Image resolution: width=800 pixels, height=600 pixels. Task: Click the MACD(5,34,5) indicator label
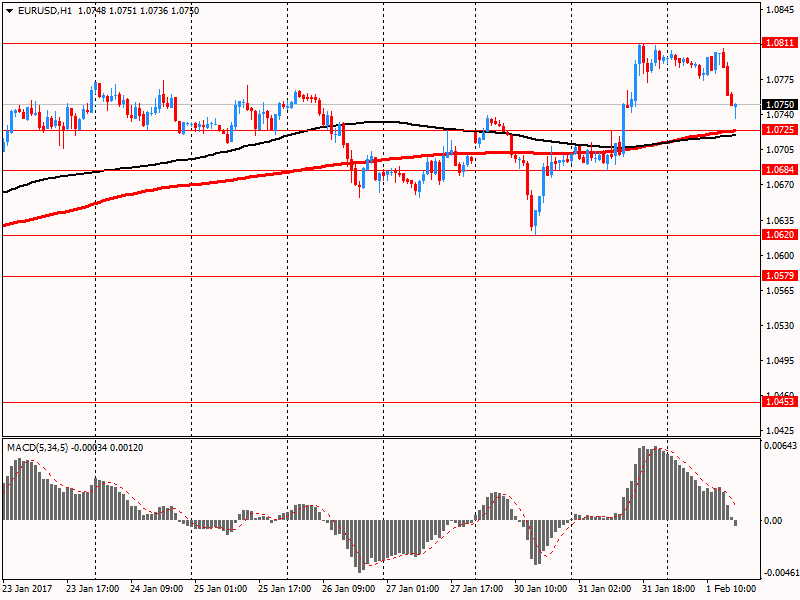[36, 447]
